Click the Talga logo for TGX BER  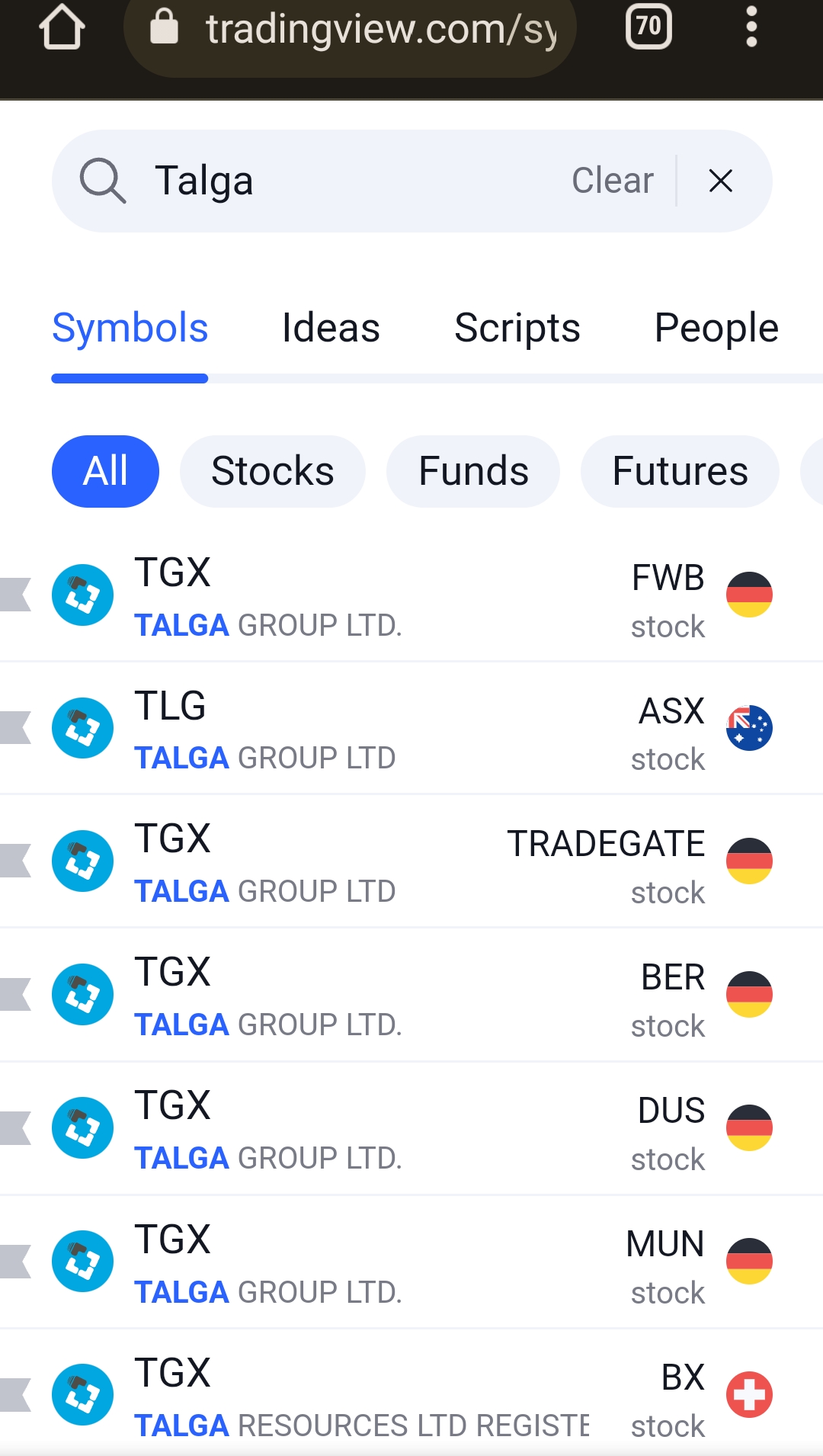pos(83,995)
